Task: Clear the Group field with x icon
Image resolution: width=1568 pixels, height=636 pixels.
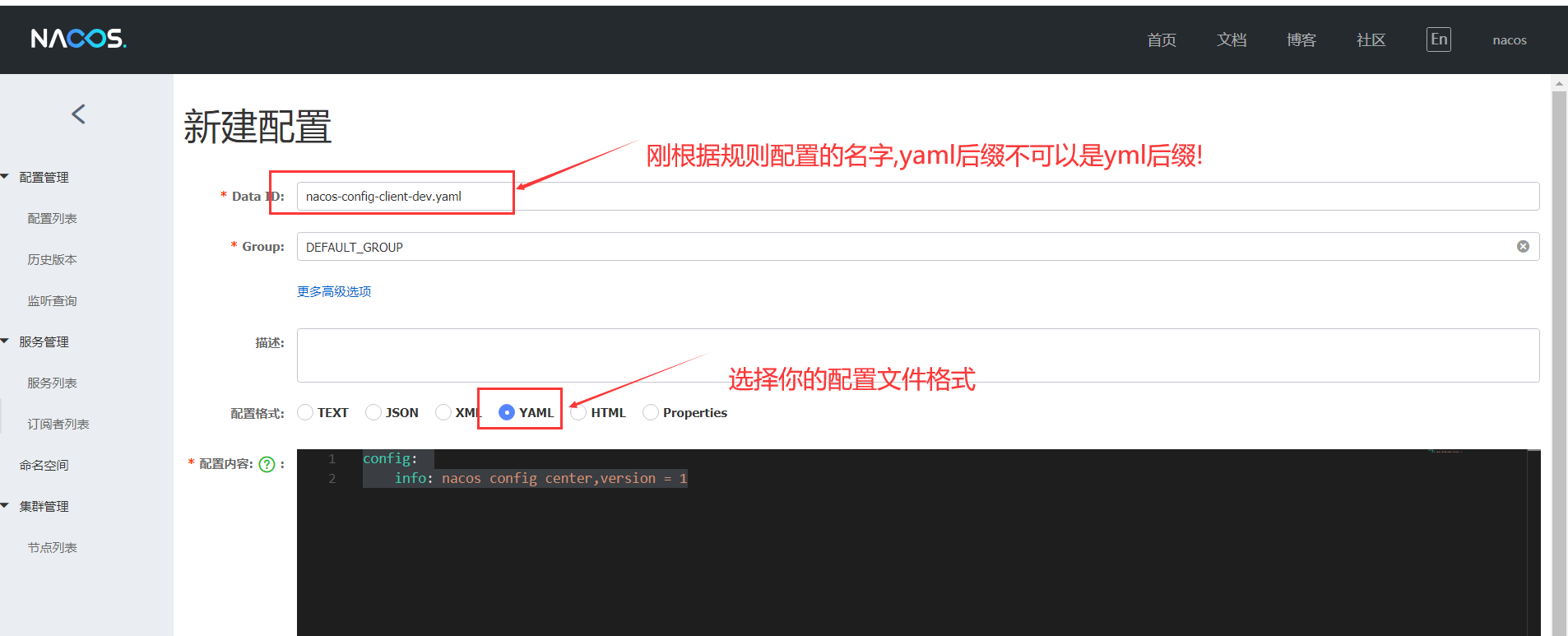Action: pyautogui.click(x=1523, y=246)
